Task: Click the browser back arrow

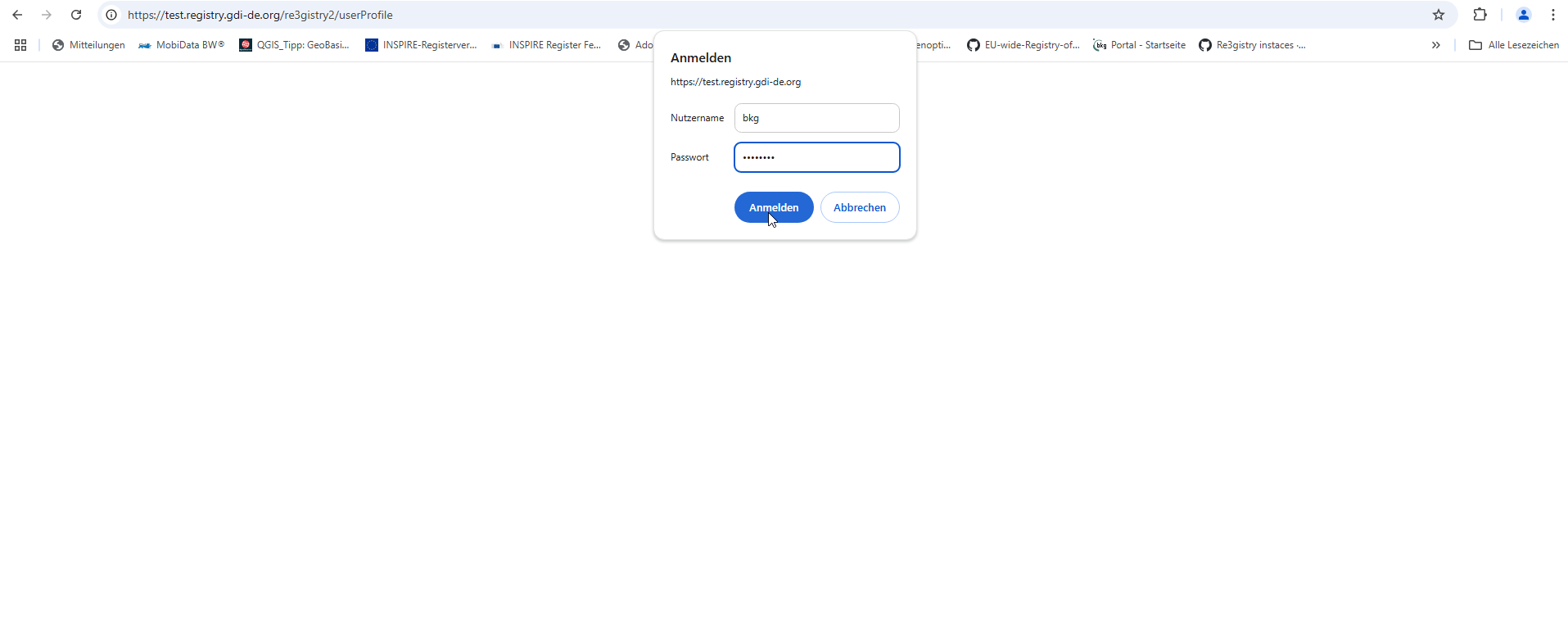Action: (17, 15)
